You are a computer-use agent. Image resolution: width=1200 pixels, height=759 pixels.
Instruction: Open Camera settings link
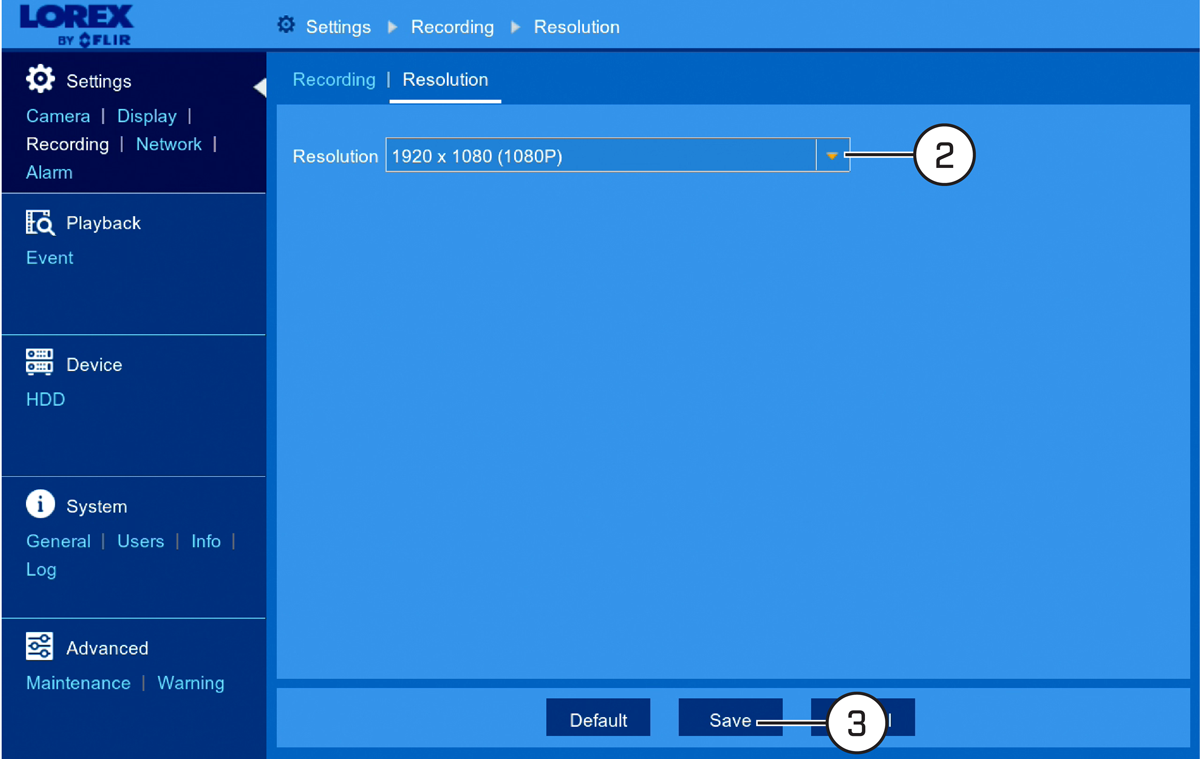tap(58, 116)
